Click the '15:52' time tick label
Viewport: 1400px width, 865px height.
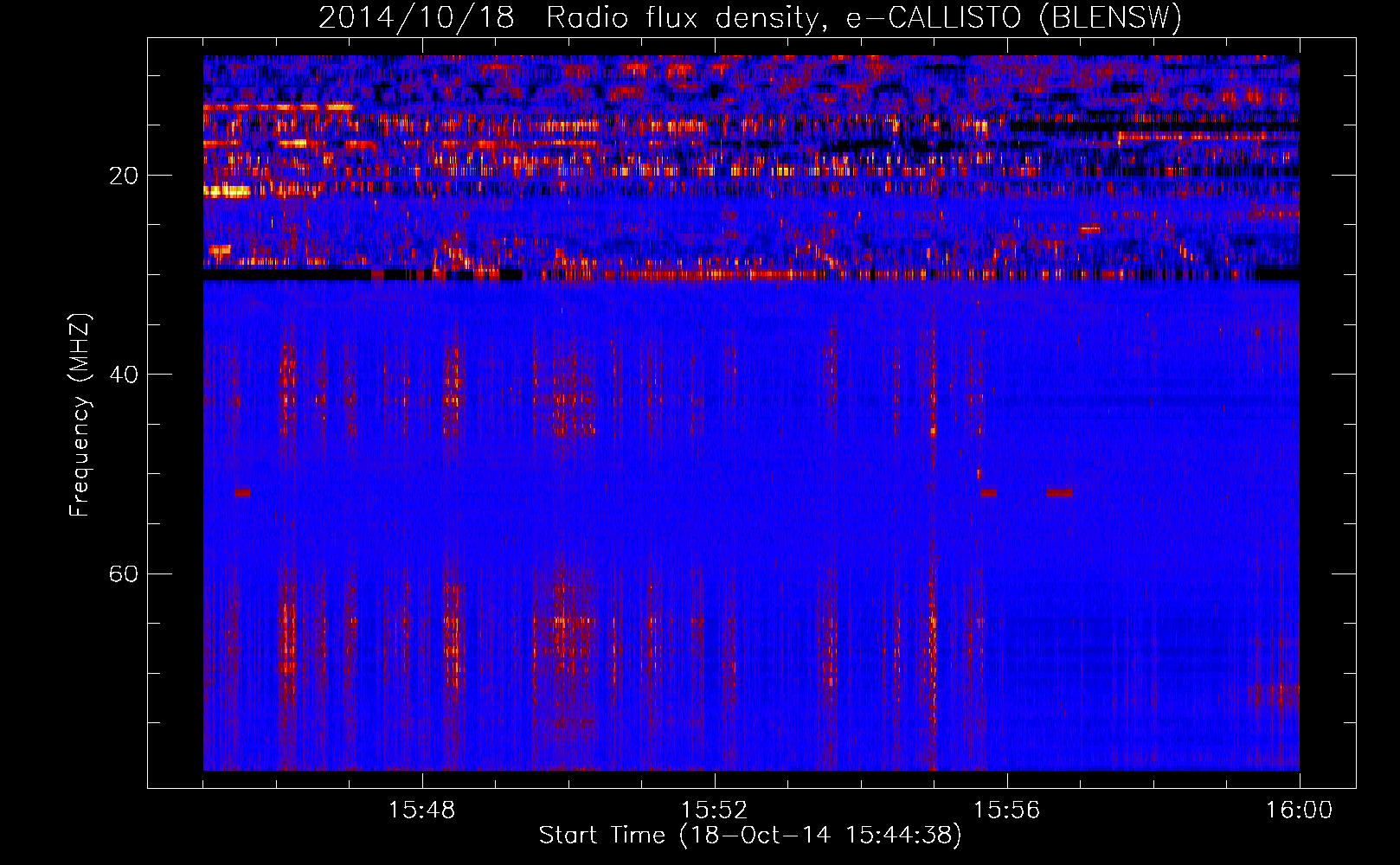tap(714, 810)
